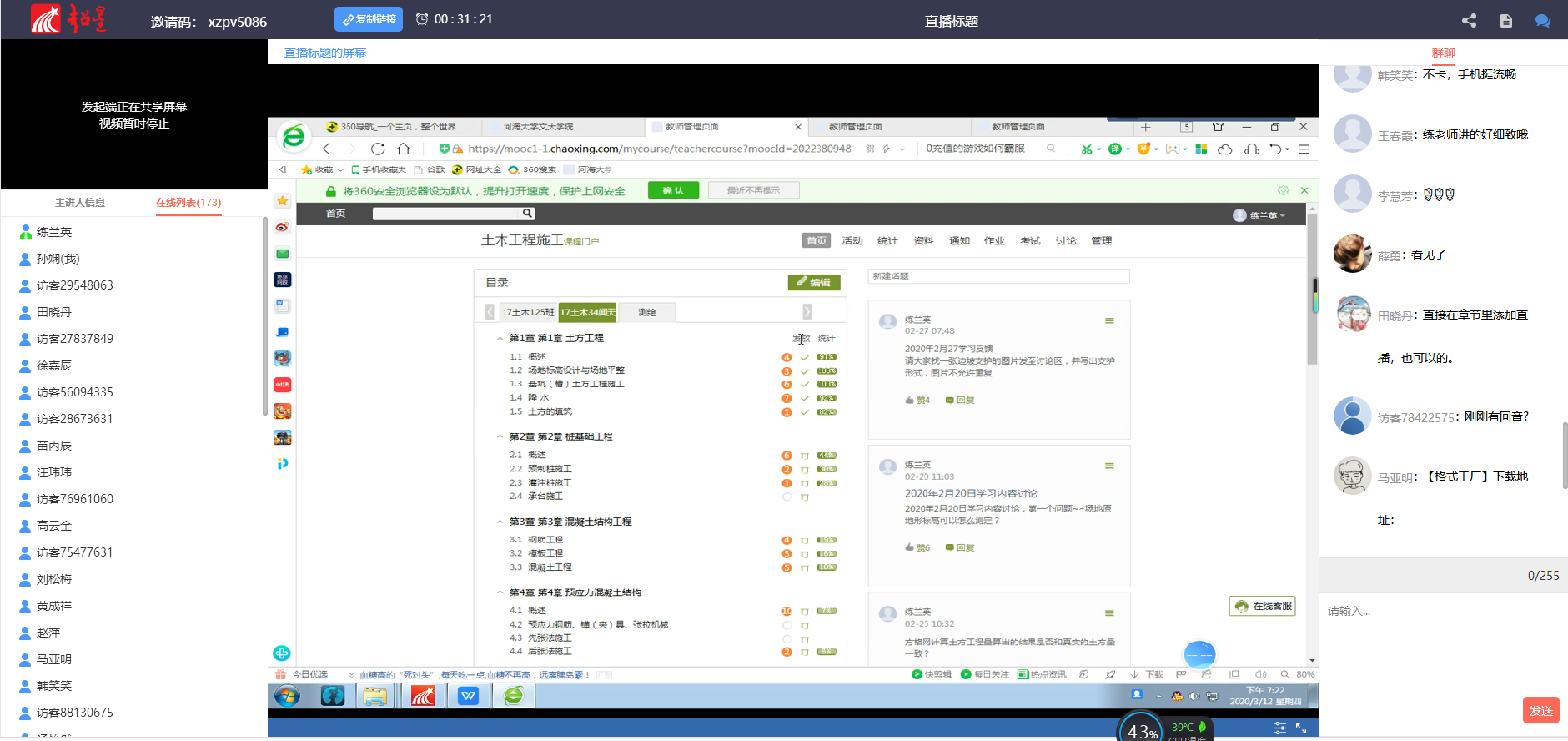
Task: Switch to the 主讲人信息 tab
Action: (x=80, y=203)
